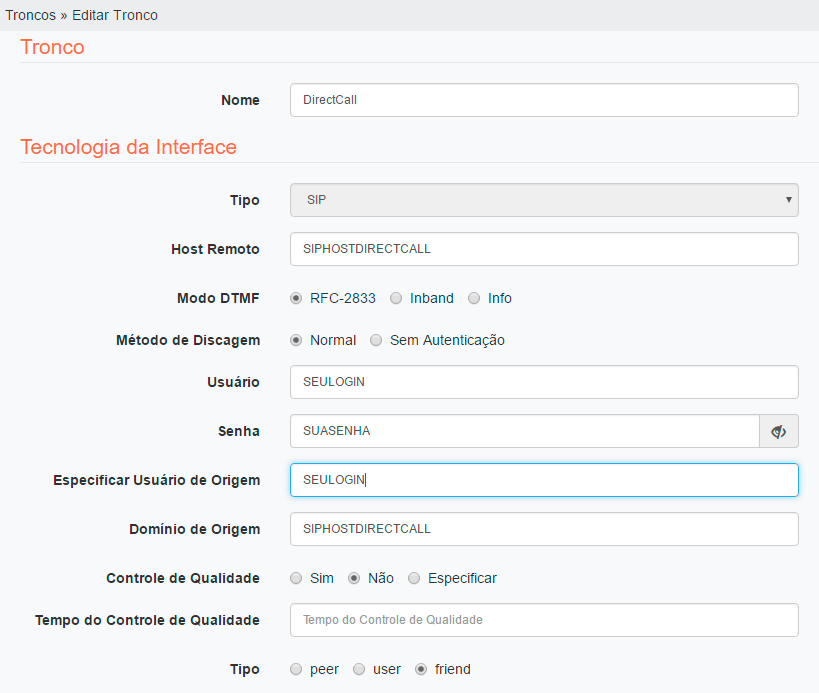Choose Sem Autenticação dialing method
The width and height of the screenshot is (819, 693).
tap(376, 340)
